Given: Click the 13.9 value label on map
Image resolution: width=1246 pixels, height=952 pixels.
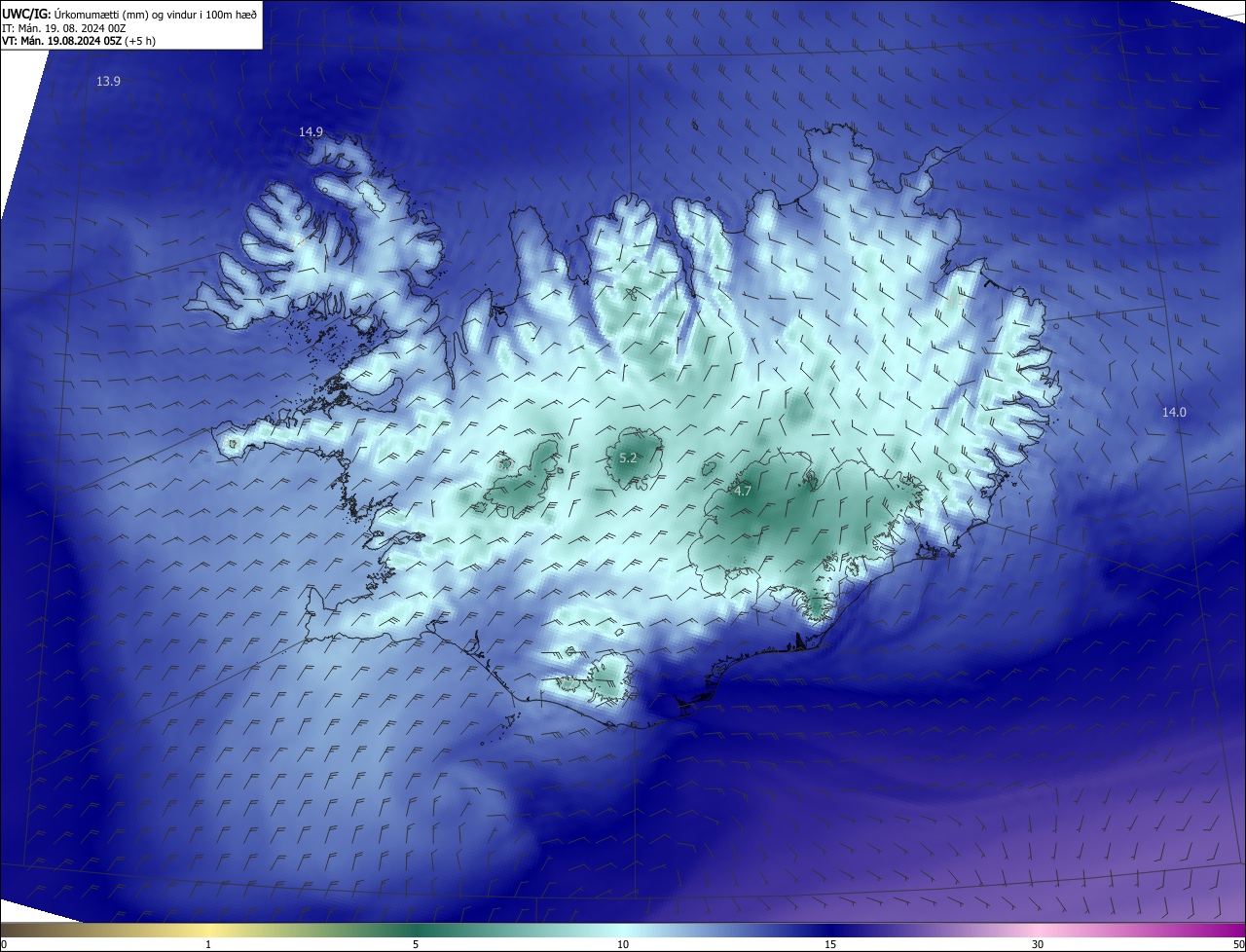Looking at the screenshot, I should (108, 82).
